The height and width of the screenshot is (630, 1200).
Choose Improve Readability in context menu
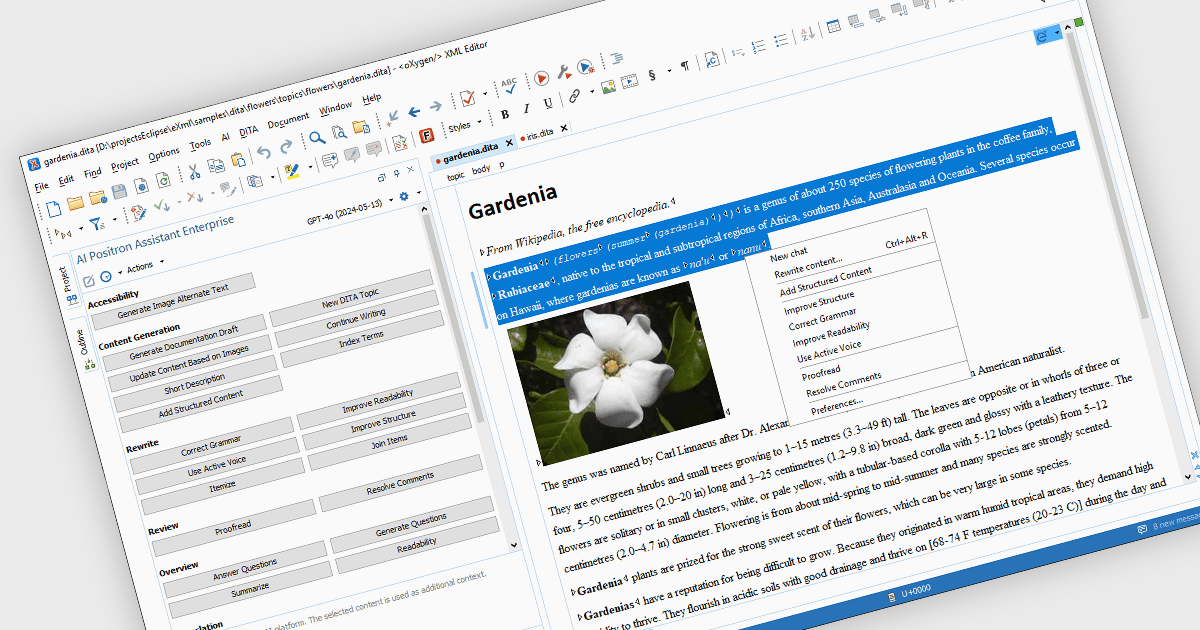pyautogui.click(x=831, y=333)
